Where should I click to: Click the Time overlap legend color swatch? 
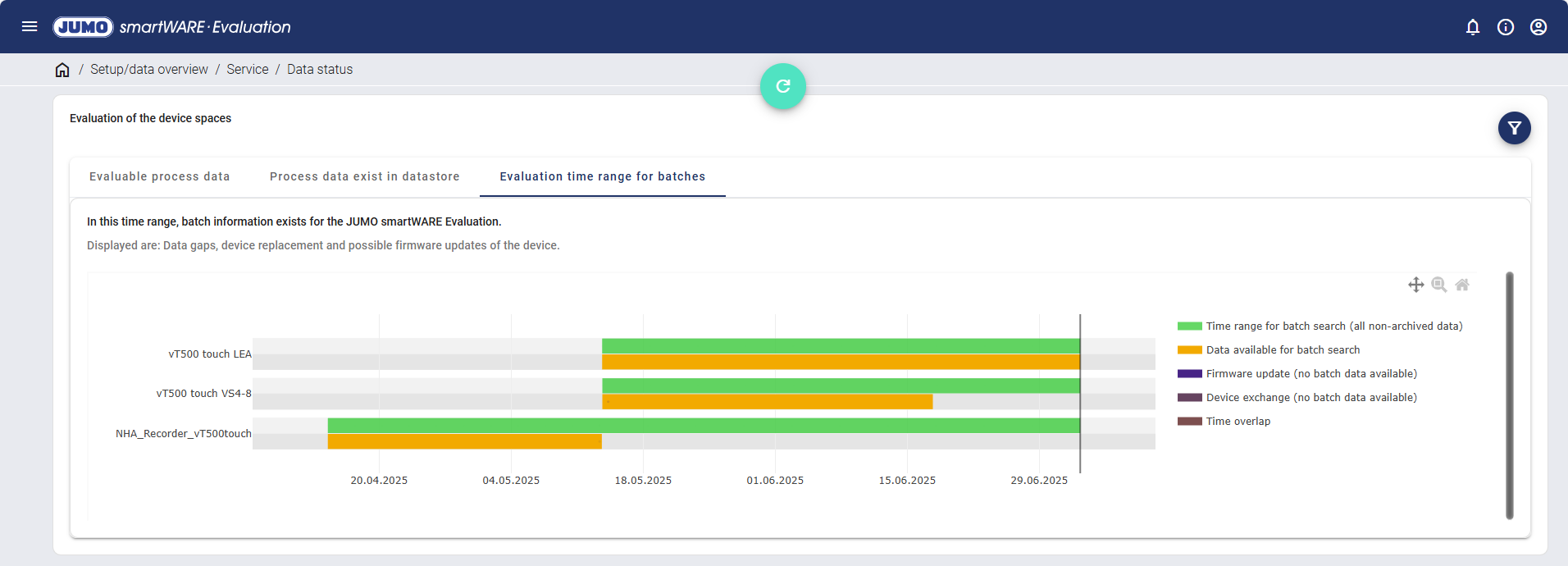point(1189,422)
